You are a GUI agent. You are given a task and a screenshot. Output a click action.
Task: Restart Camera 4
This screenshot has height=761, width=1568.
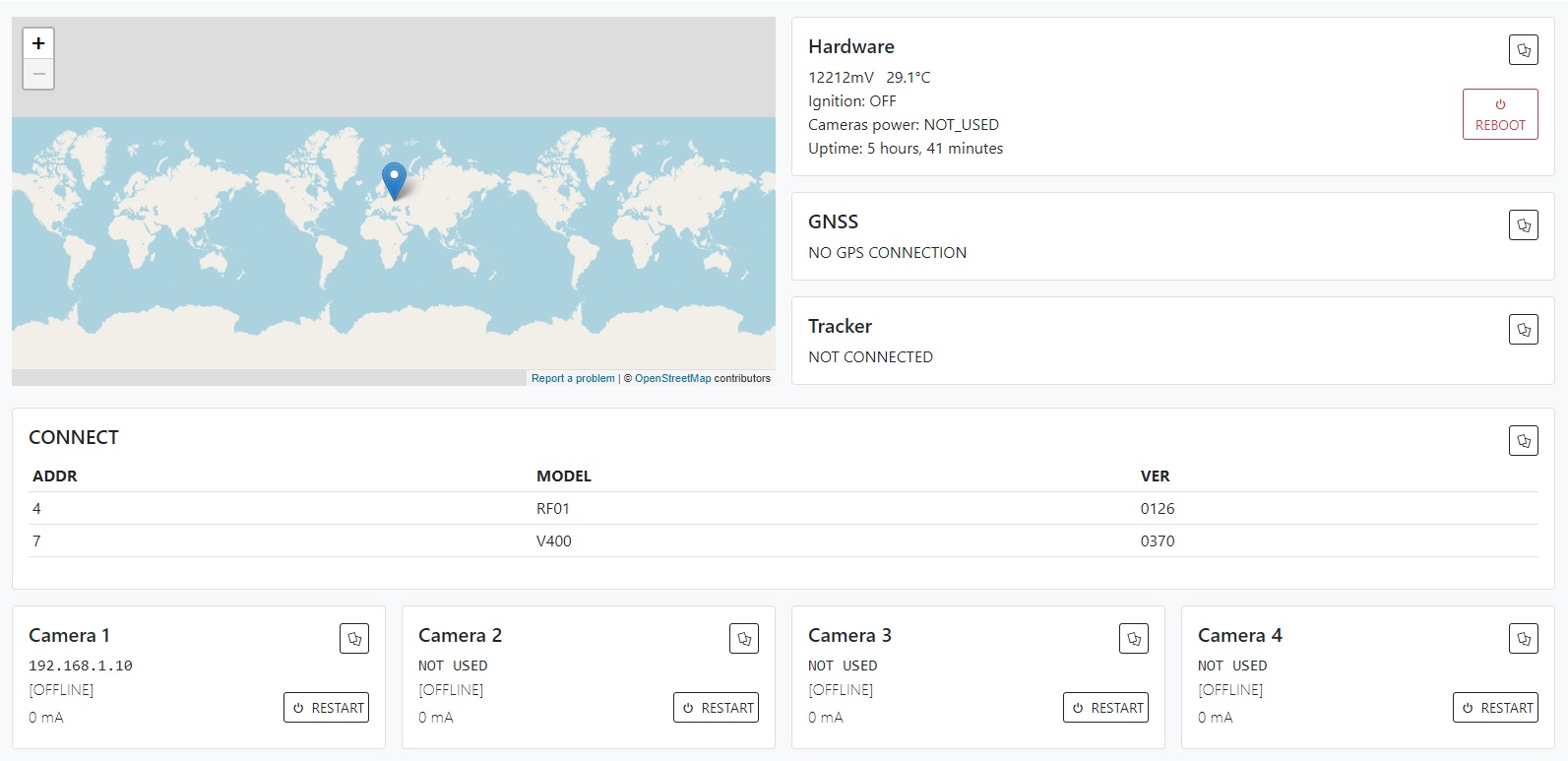[1495, 708]
